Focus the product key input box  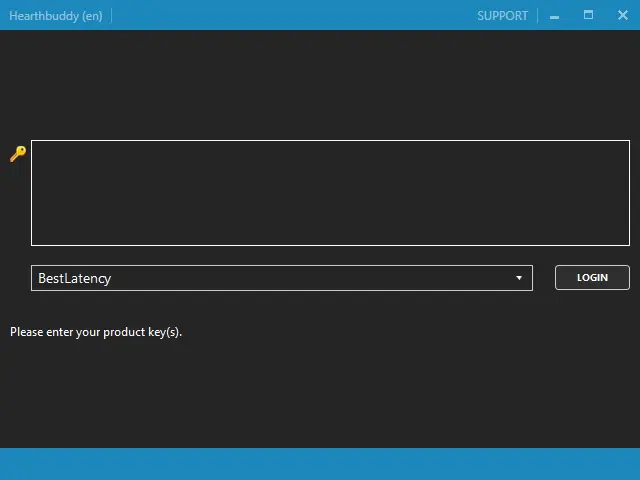[x=330, y=192]
